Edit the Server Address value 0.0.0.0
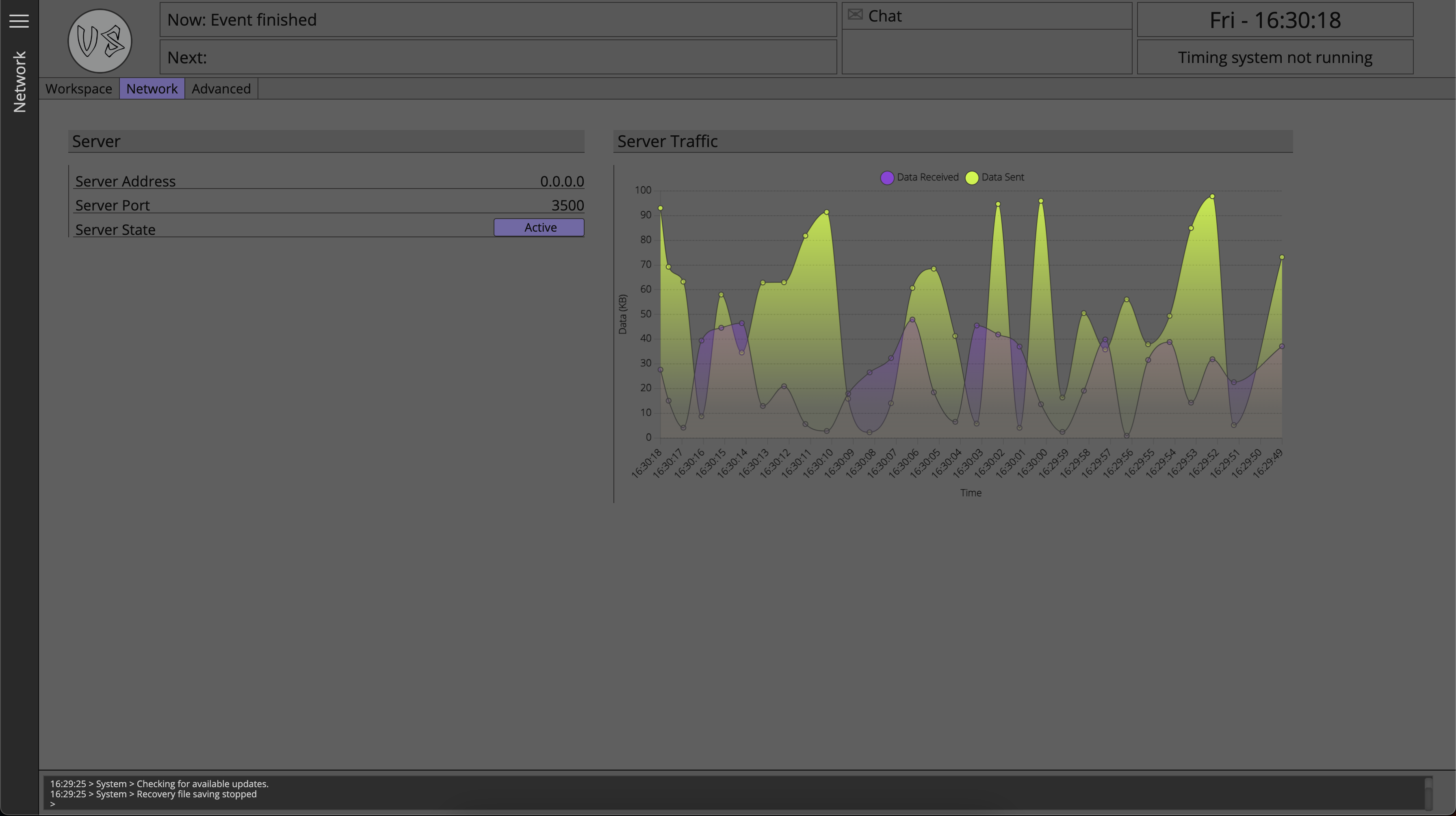 click(x=562, y=182)
